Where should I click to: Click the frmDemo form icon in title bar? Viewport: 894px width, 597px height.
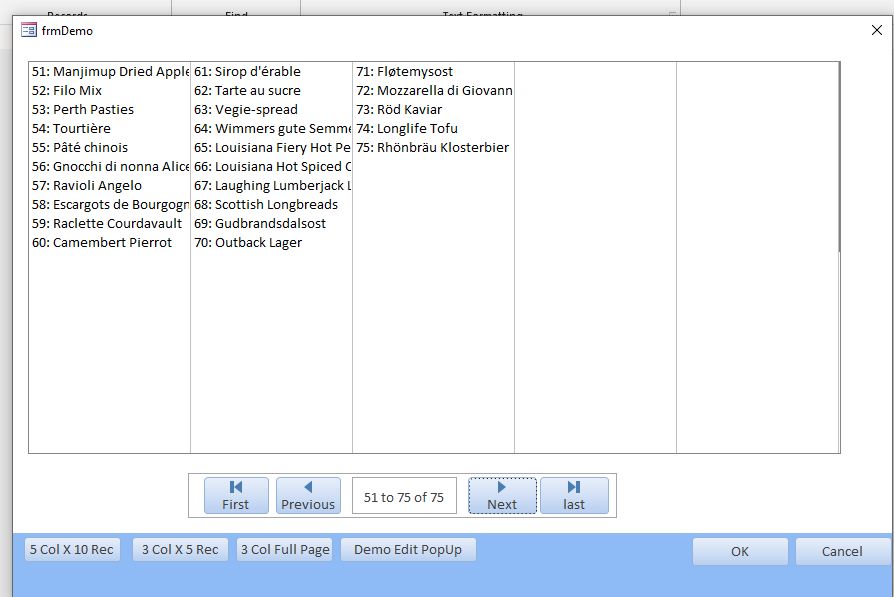pos(29,30)
